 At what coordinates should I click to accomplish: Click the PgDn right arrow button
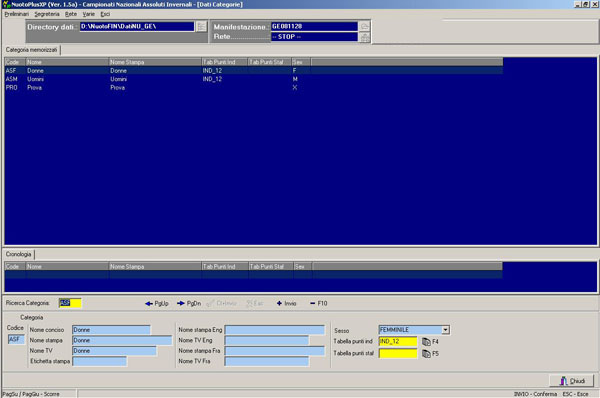pyautogui.click(x=189, y=303)
